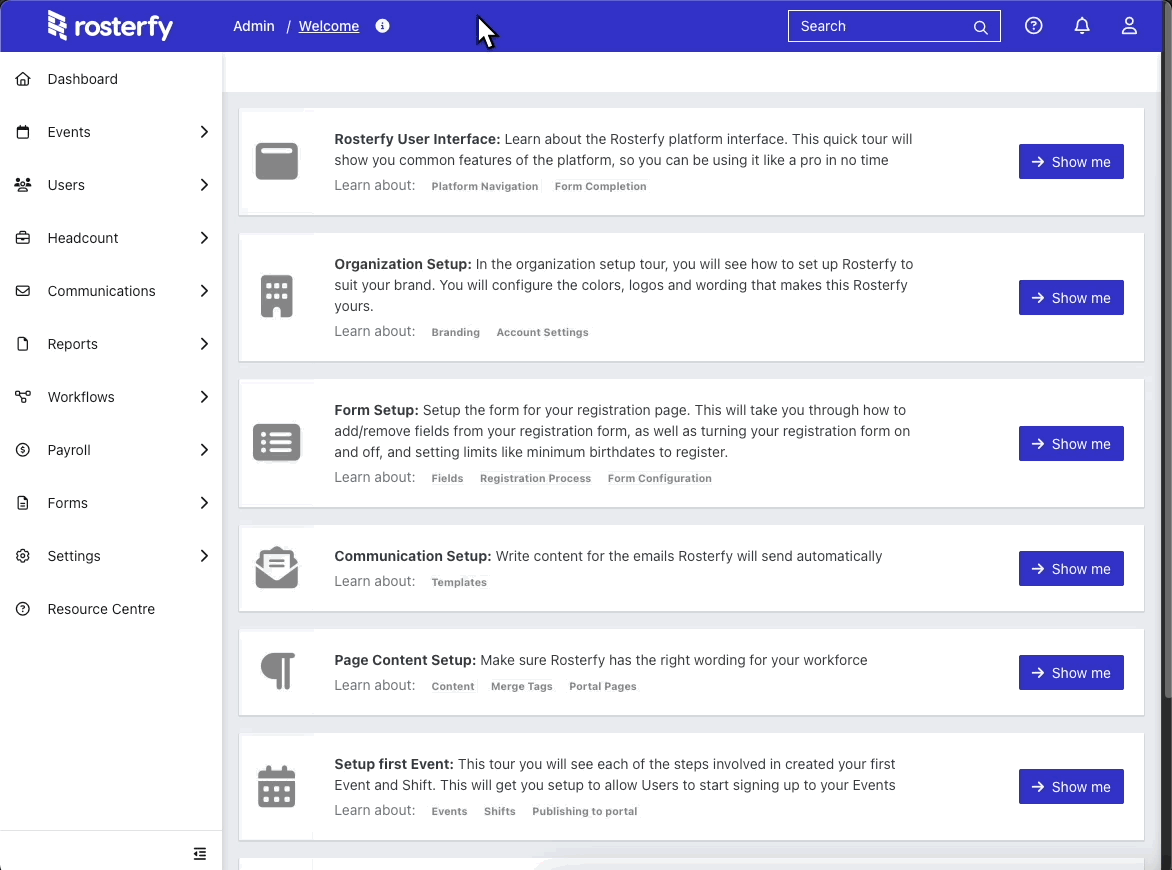The width and height of the screenshot is (1172, 870).
Task: Click the Organization Setup building icon
Action: [x=277, y=297]
